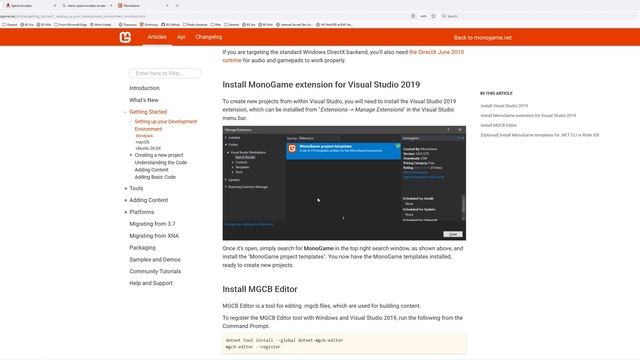Focus the 'Enter here to filter' input field
Viewport: 640px width, 360px height.
coord(165,73)
